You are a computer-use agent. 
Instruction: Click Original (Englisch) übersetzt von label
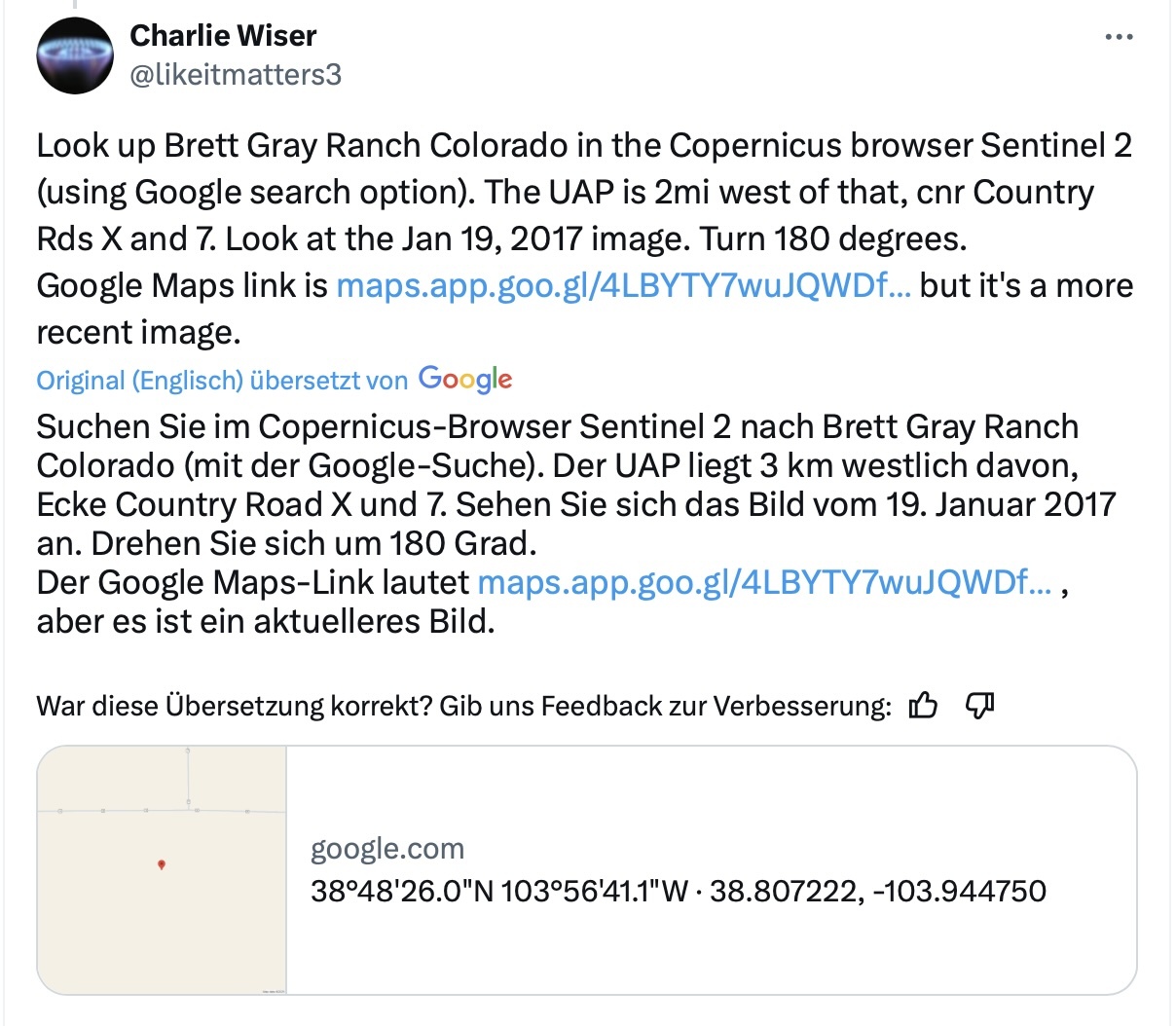222,381
